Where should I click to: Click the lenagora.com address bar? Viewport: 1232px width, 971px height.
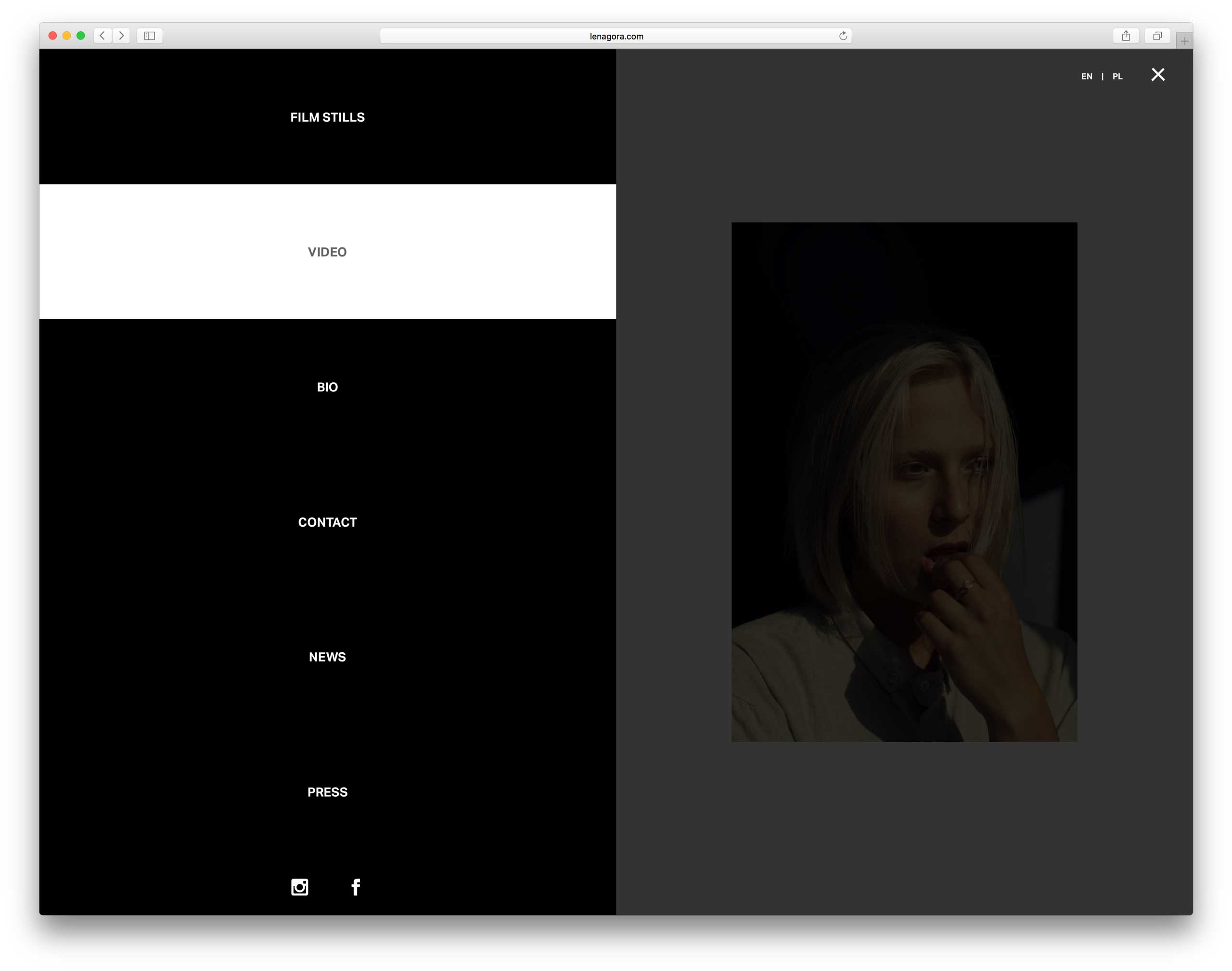pos(616,36)
